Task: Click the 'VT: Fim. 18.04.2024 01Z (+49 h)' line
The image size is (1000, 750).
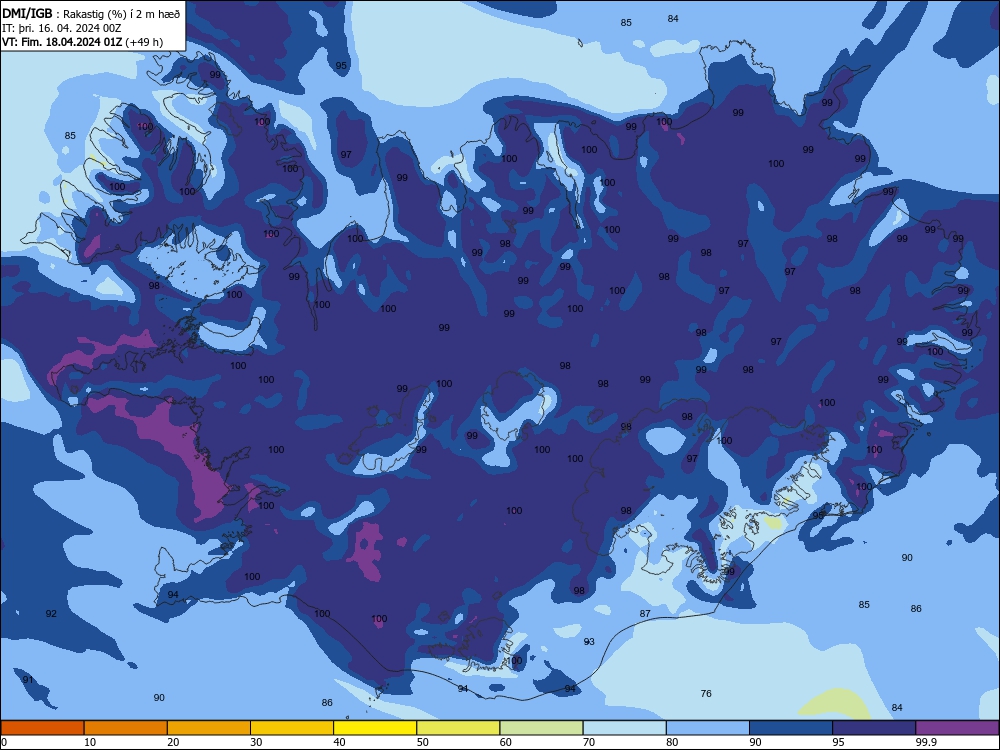Action: point(82,42)
